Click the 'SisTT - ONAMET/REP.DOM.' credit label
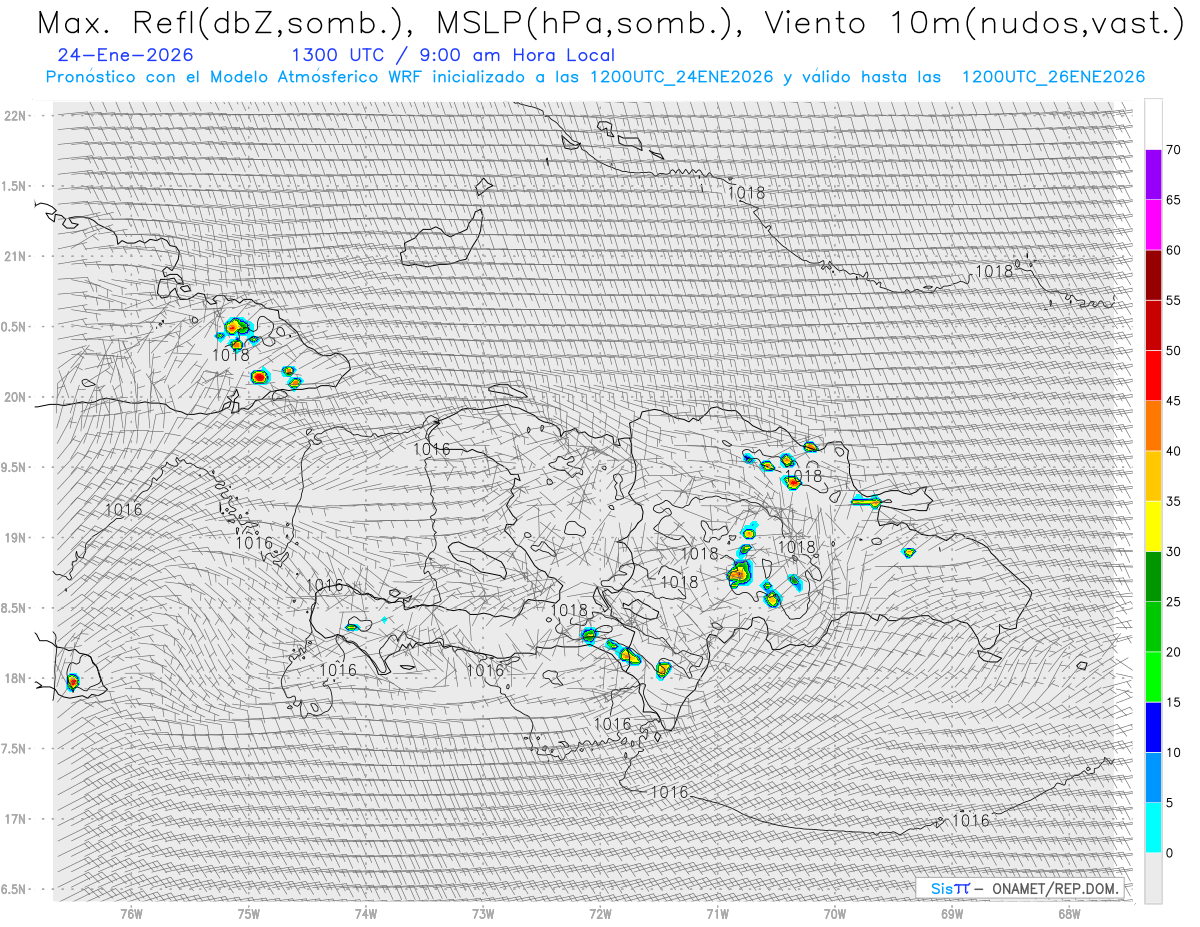 coord(1019,888)
